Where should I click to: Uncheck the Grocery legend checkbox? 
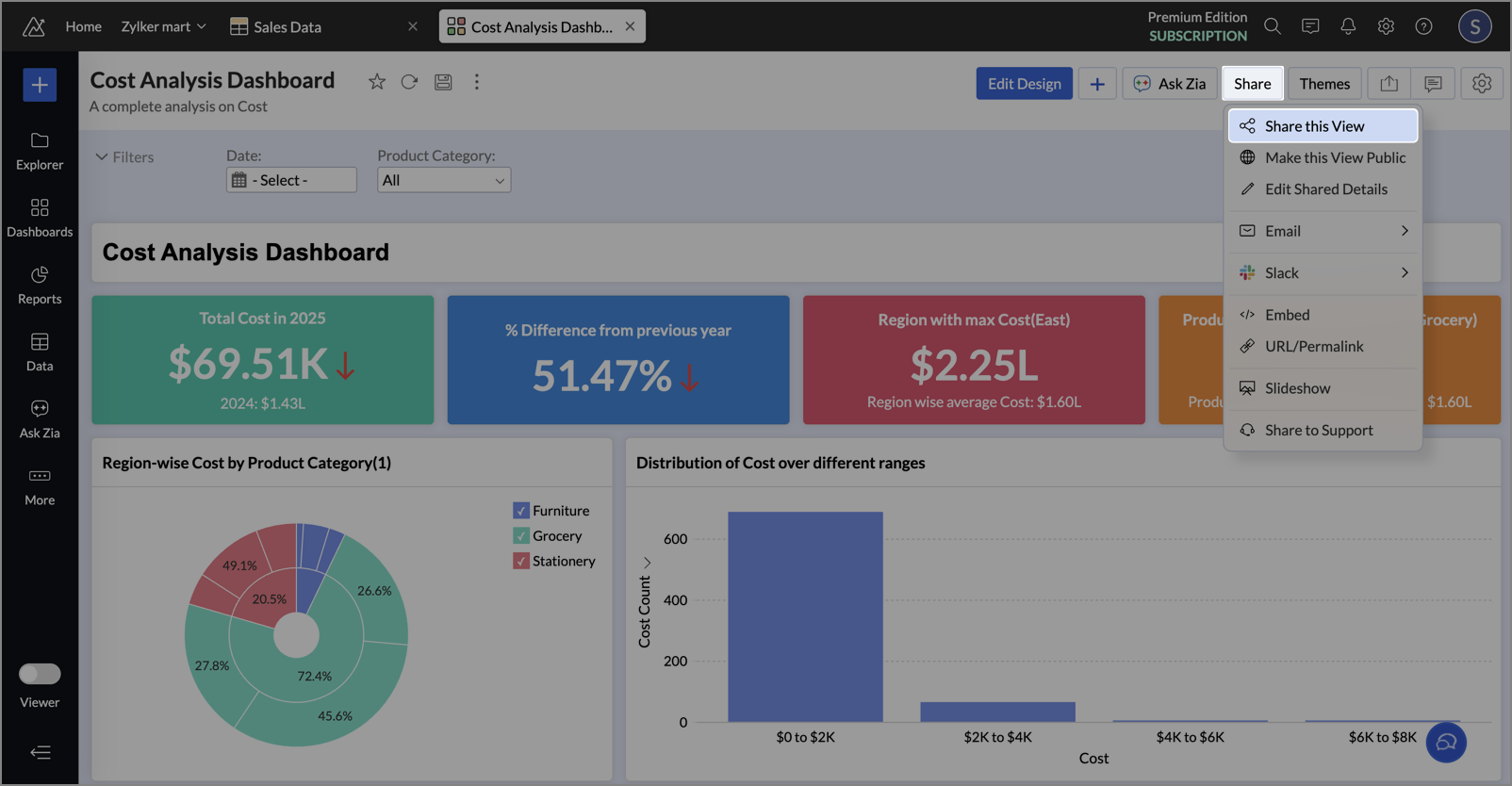coord(521,536)
